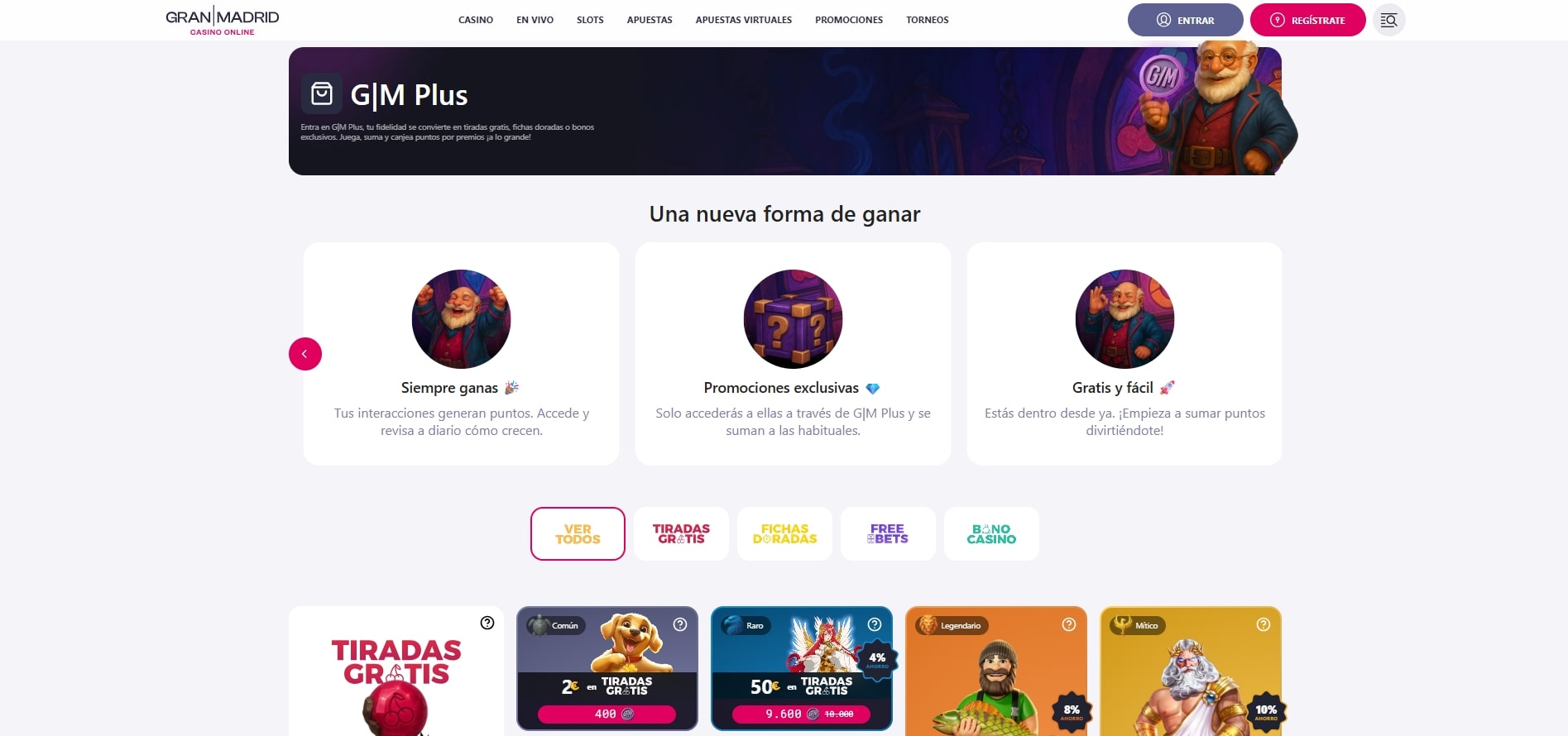Open help icon on Común card
Image resolution: width=1568 pixels, height=736 pixels.
tap(680, 624)
